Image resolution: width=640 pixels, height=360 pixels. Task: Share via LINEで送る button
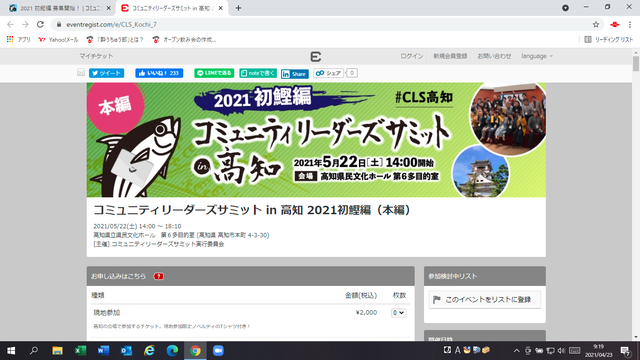[214, 73]
